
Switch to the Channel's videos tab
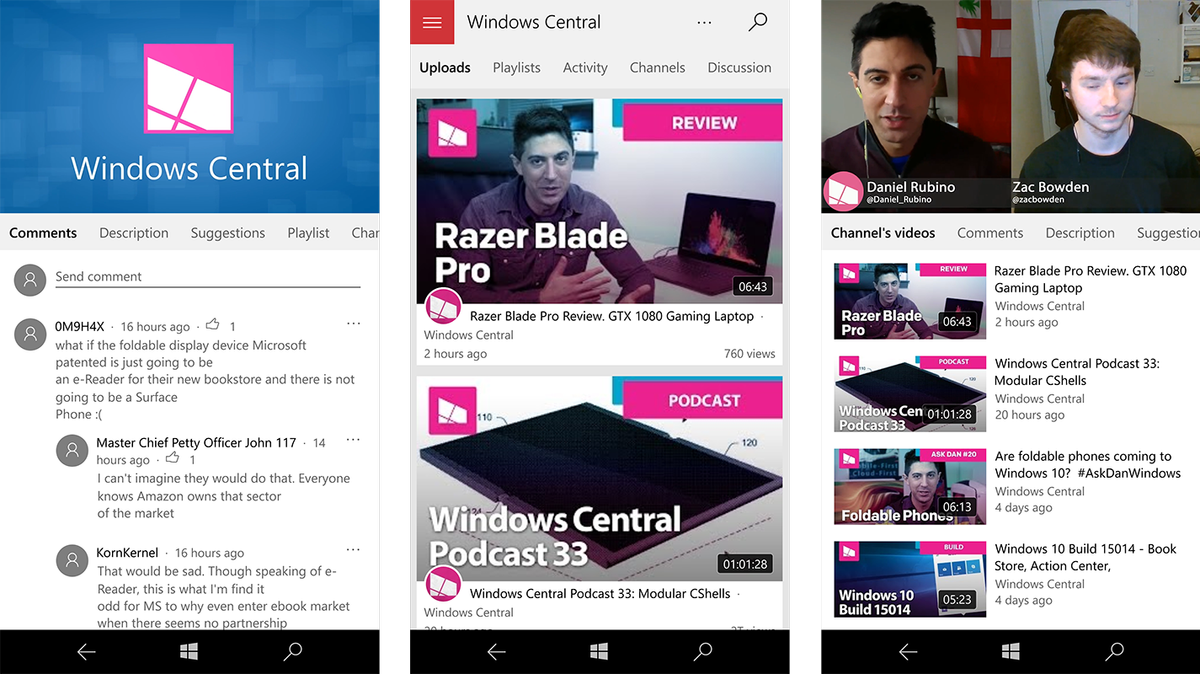click(884, 232)
